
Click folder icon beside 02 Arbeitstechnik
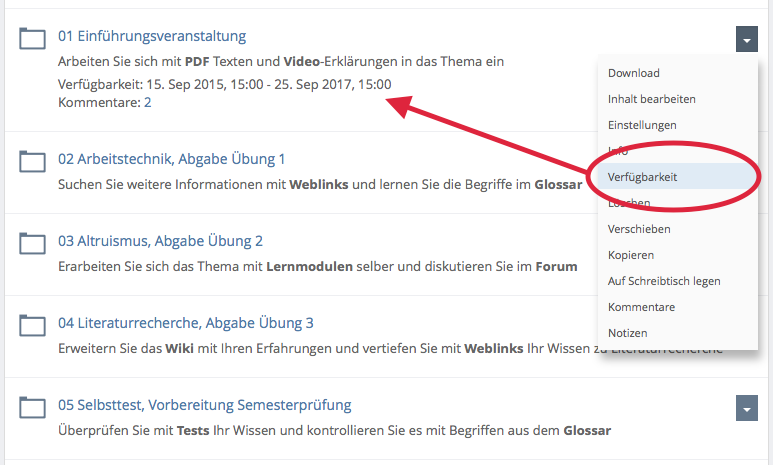click(x=33, y=160)
